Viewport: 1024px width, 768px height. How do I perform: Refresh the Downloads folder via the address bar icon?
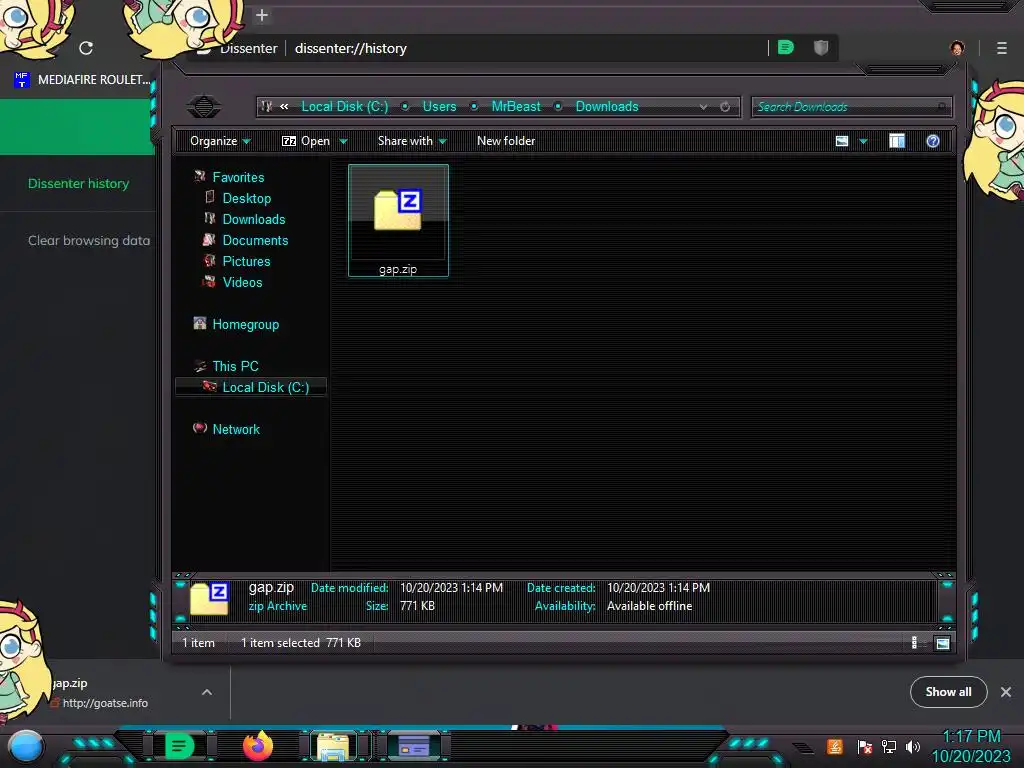pyautogui.click(x=725, y=106)
